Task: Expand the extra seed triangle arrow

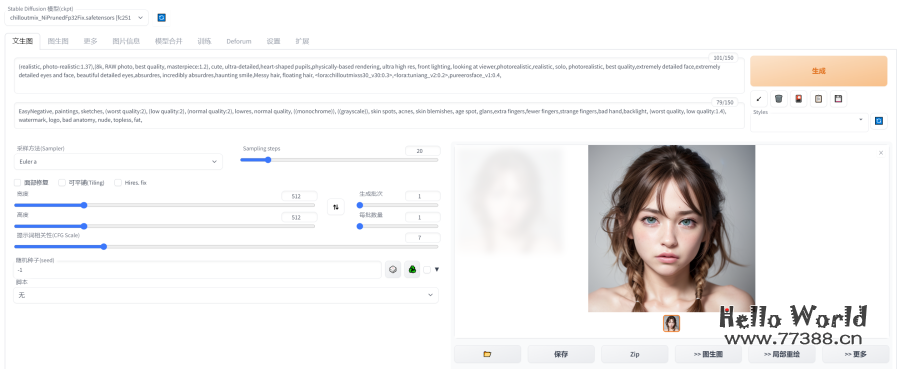Action: tap(437, 270)
